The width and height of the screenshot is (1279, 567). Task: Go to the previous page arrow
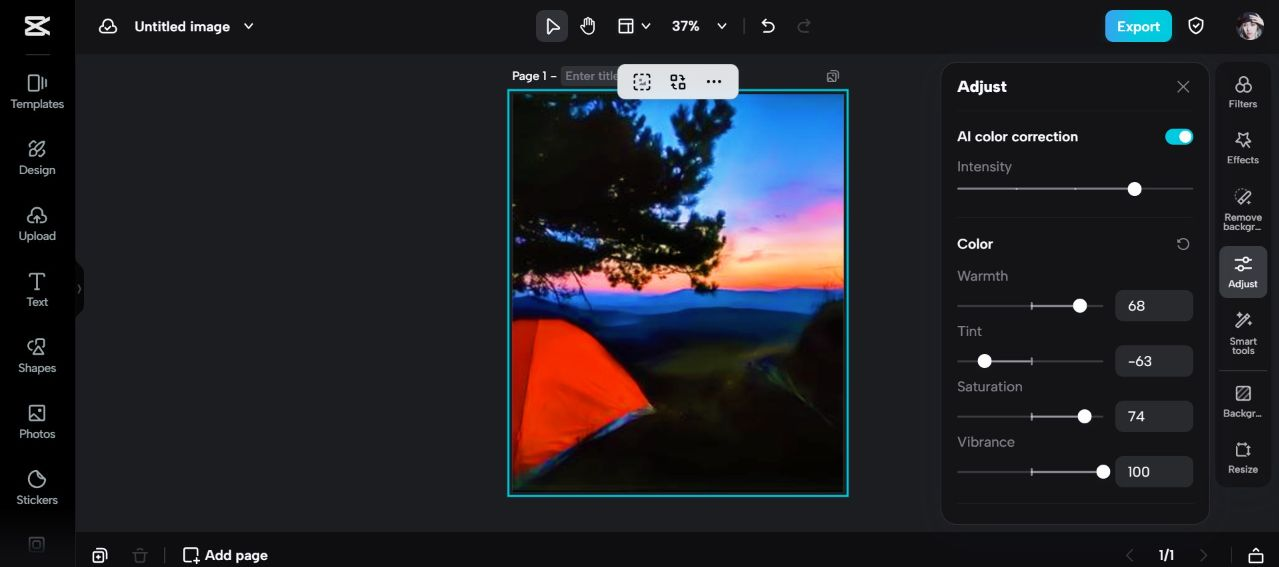[x=1130, y=555]
